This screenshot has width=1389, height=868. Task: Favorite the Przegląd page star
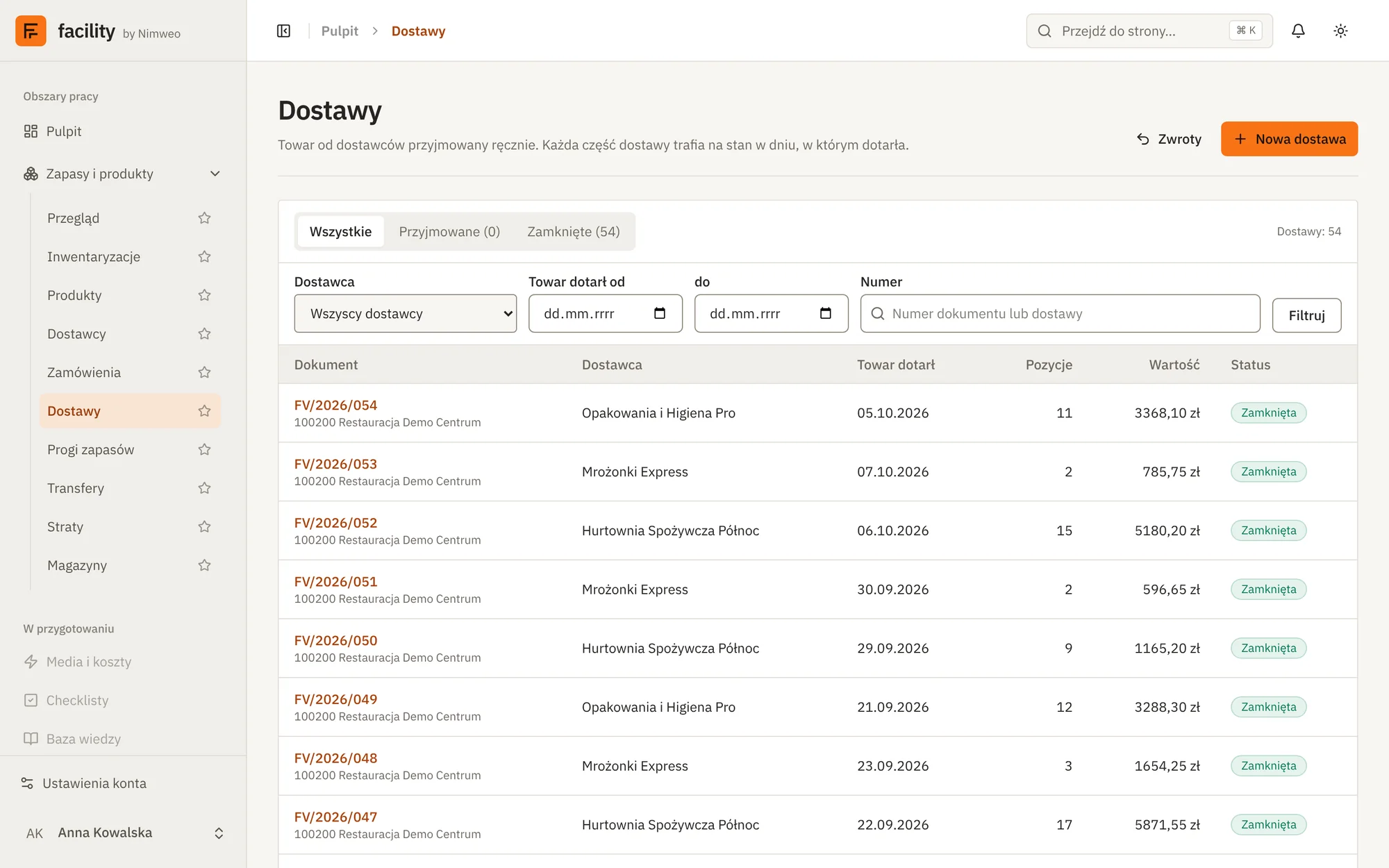point(204,218)
